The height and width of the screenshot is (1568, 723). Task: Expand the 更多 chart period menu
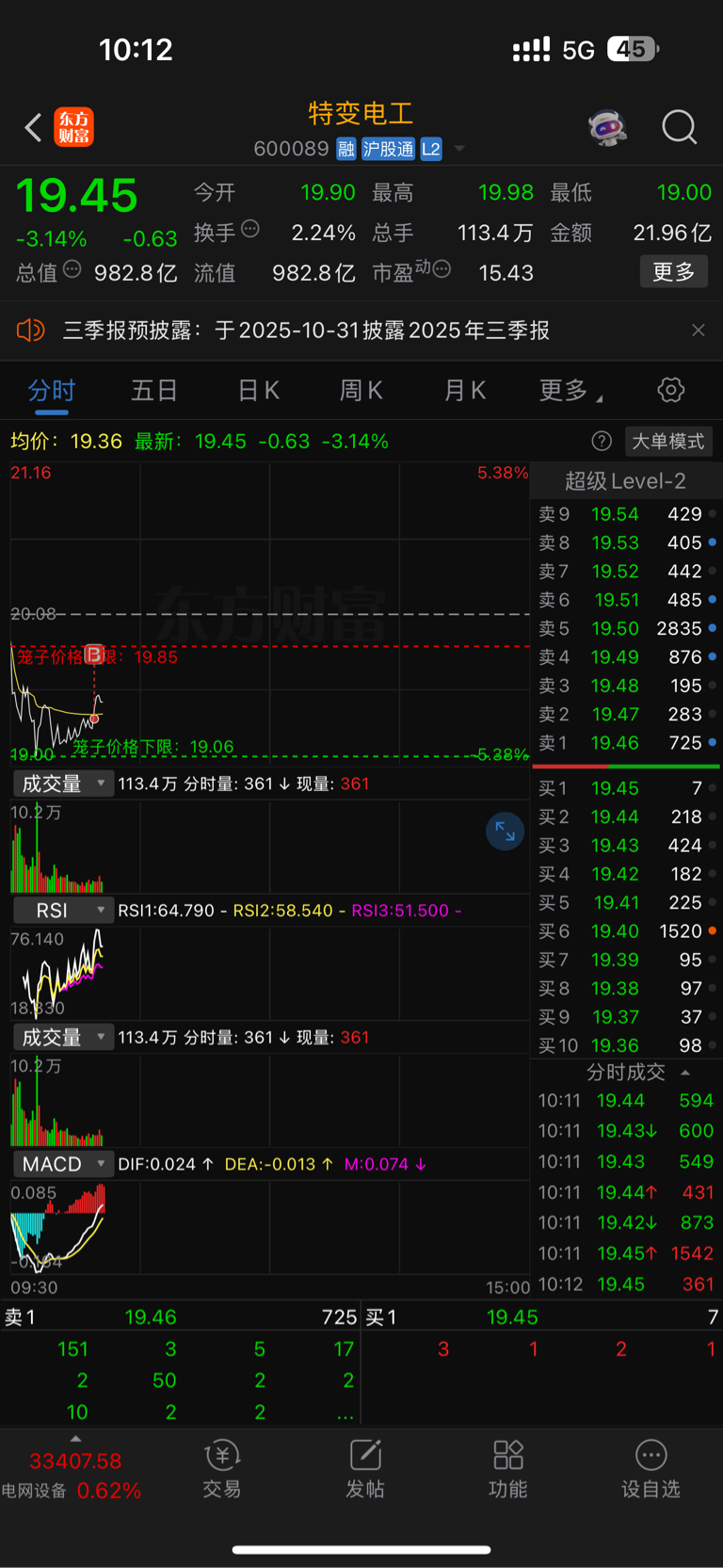coord(570,391)
